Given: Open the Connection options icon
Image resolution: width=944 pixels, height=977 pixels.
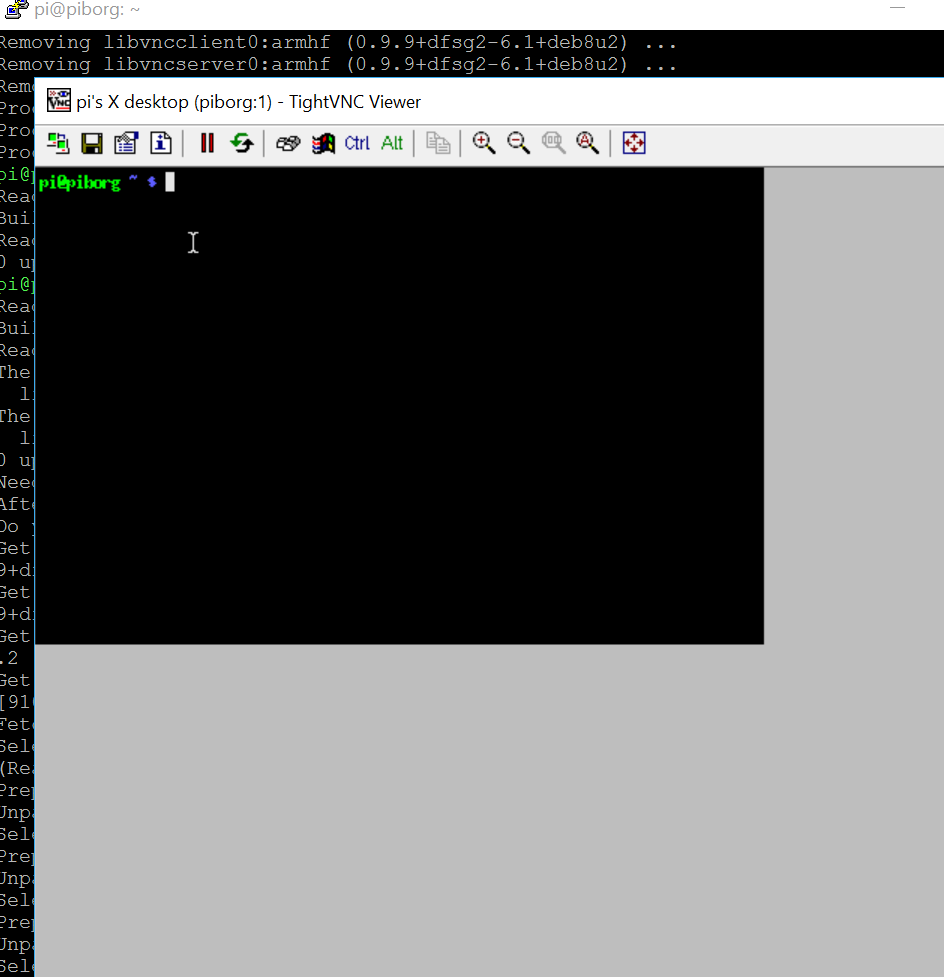Looking at the screenshot, I should 126,143.
